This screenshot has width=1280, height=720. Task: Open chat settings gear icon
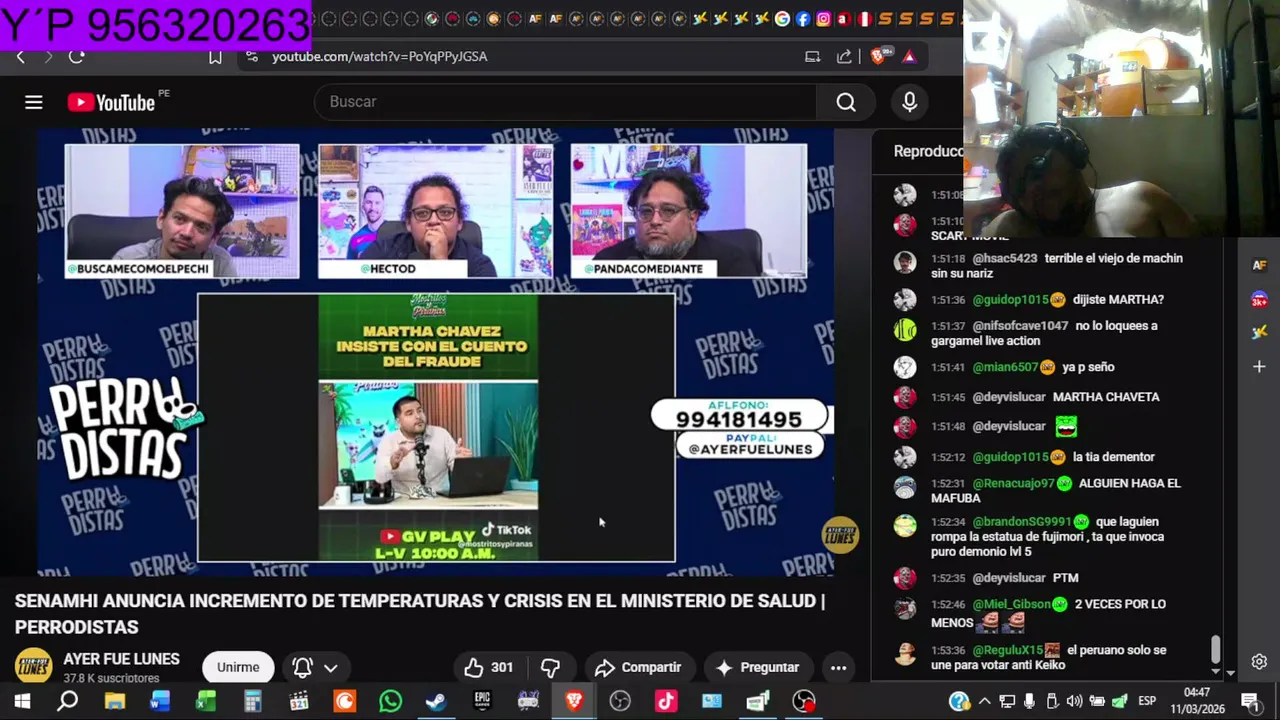coord(1259,662)
